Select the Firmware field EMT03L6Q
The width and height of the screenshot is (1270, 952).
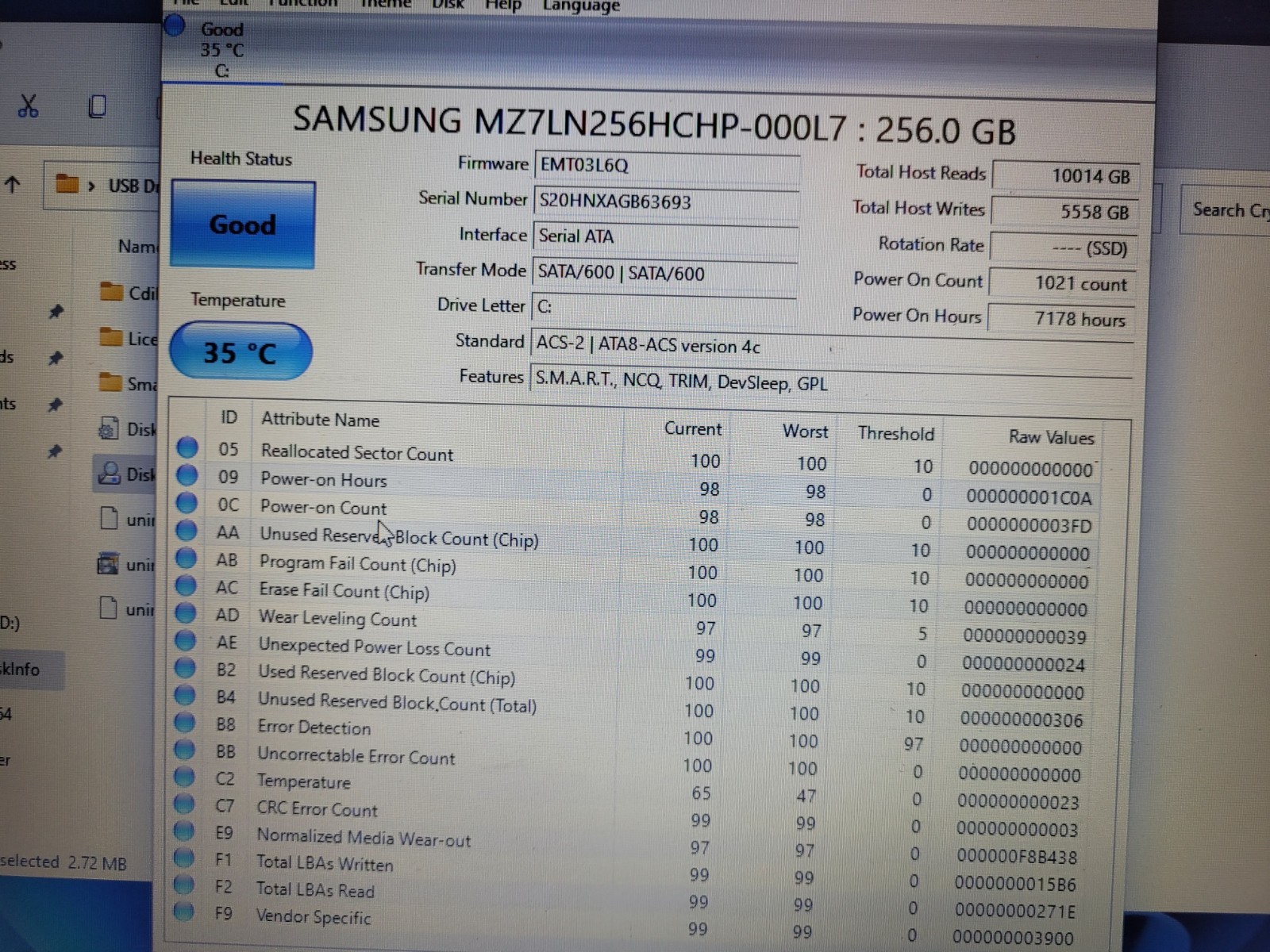pos(667,166)
